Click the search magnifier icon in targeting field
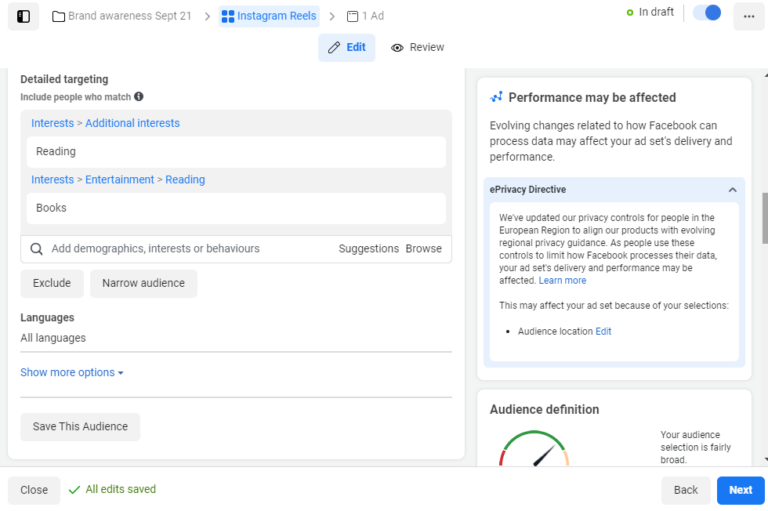Screen dimensions: 768x511 click(x=37, y=249)
